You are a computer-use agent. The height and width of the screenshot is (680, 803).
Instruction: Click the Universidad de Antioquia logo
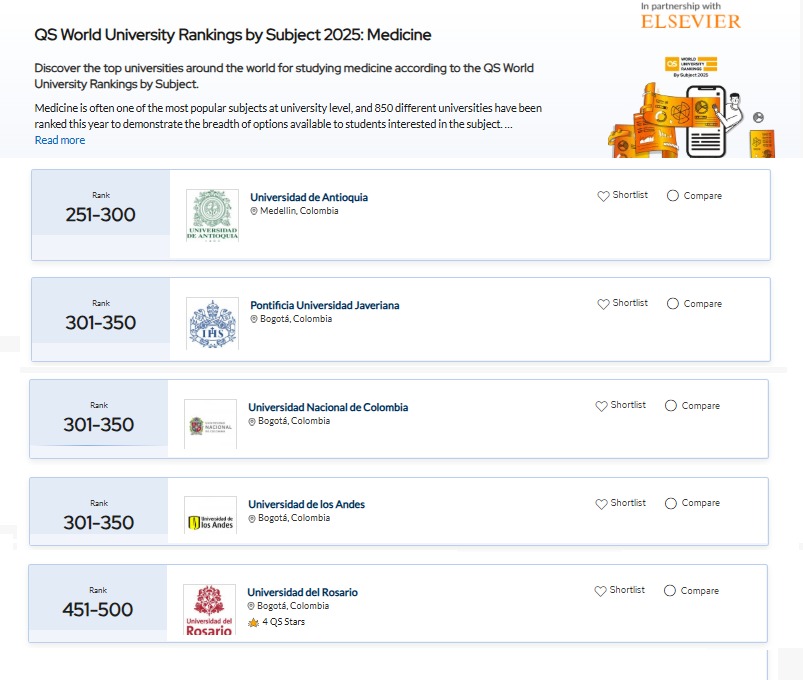tap(213, 215)
